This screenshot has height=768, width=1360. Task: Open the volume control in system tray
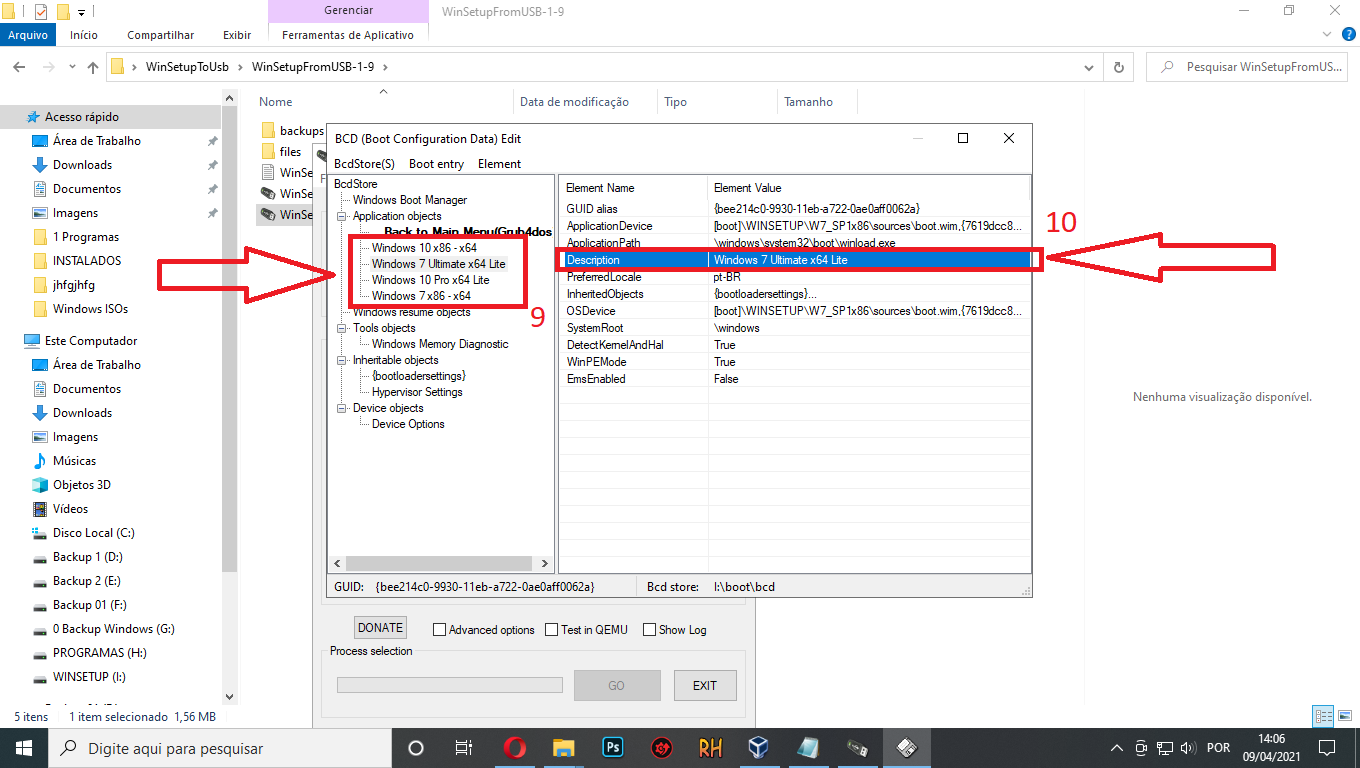click(x=1188, y=748)
